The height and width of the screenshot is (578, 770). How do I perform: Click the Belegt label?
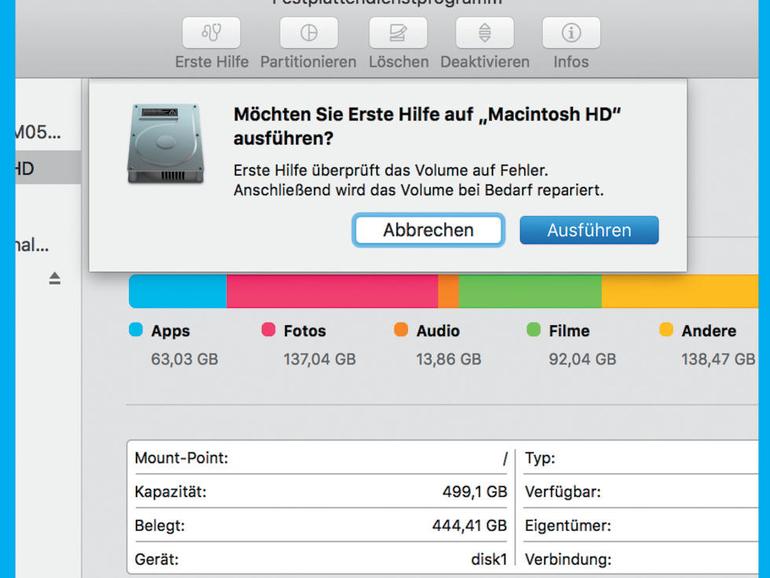point(160,526)
